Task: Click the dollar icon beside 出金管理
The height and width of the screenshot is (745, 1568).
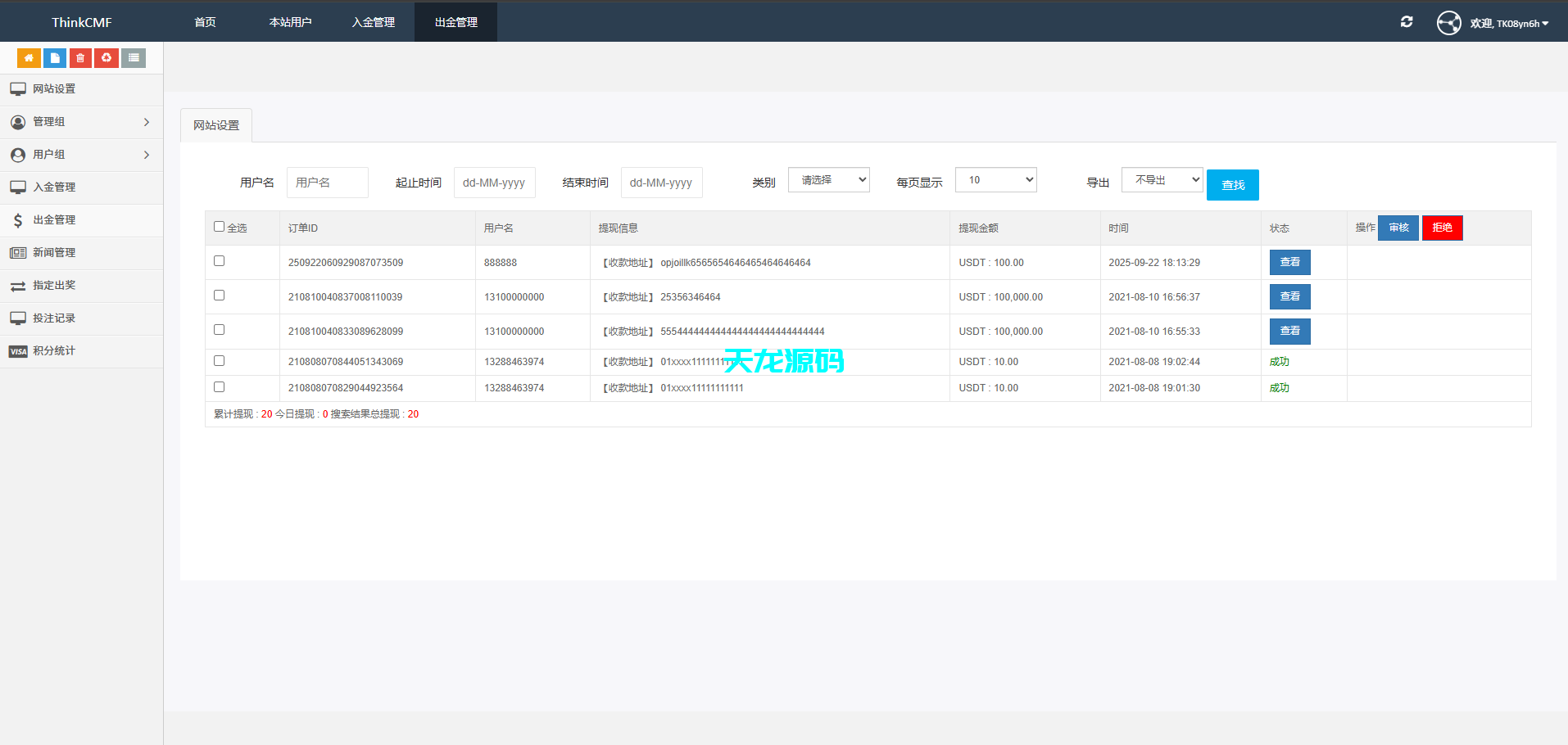Action: 18,220
